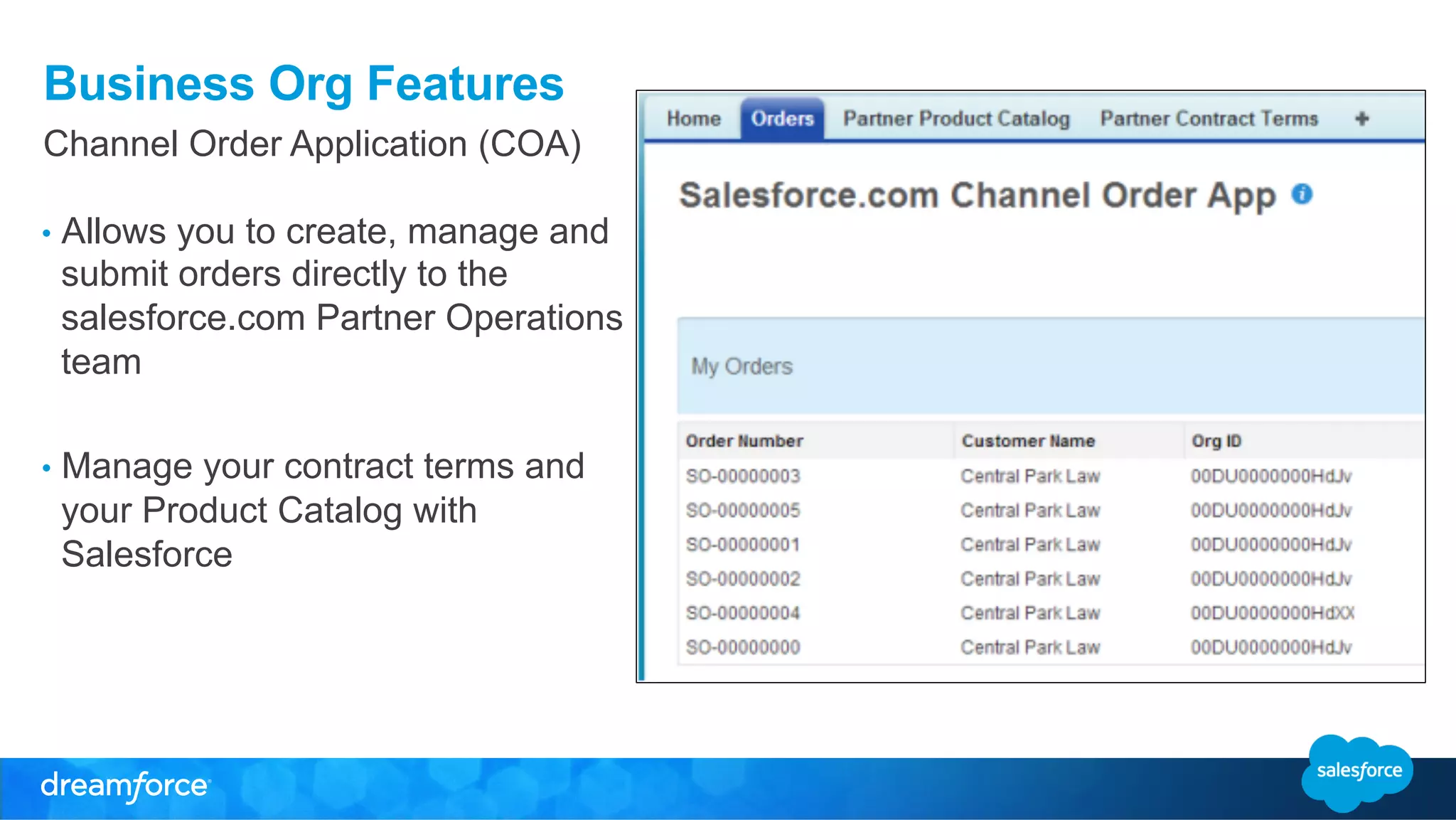Sort by Customer Name column header
The width and height of the screenshot is (1456, 820).
[1028, 441]
